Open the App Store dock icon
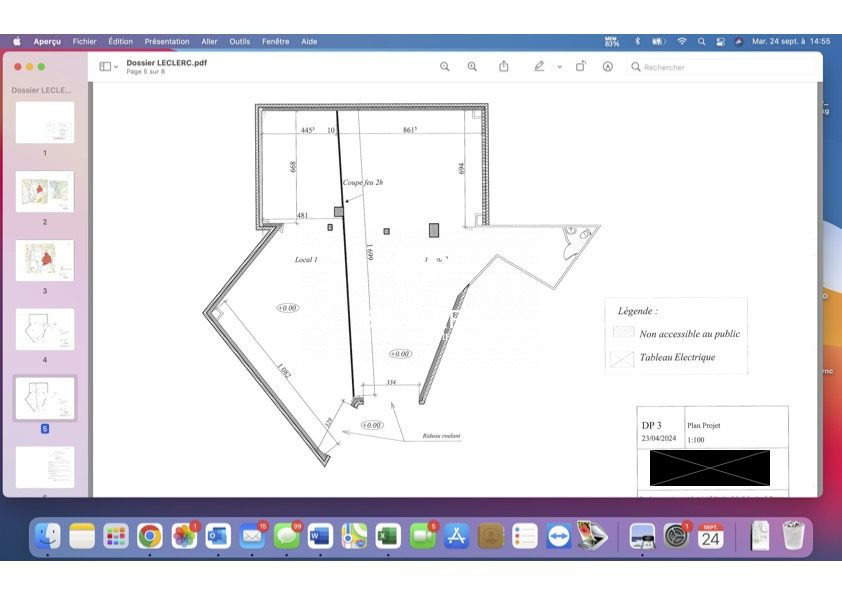The image size is (842, 595). click(x=456, y=537)
